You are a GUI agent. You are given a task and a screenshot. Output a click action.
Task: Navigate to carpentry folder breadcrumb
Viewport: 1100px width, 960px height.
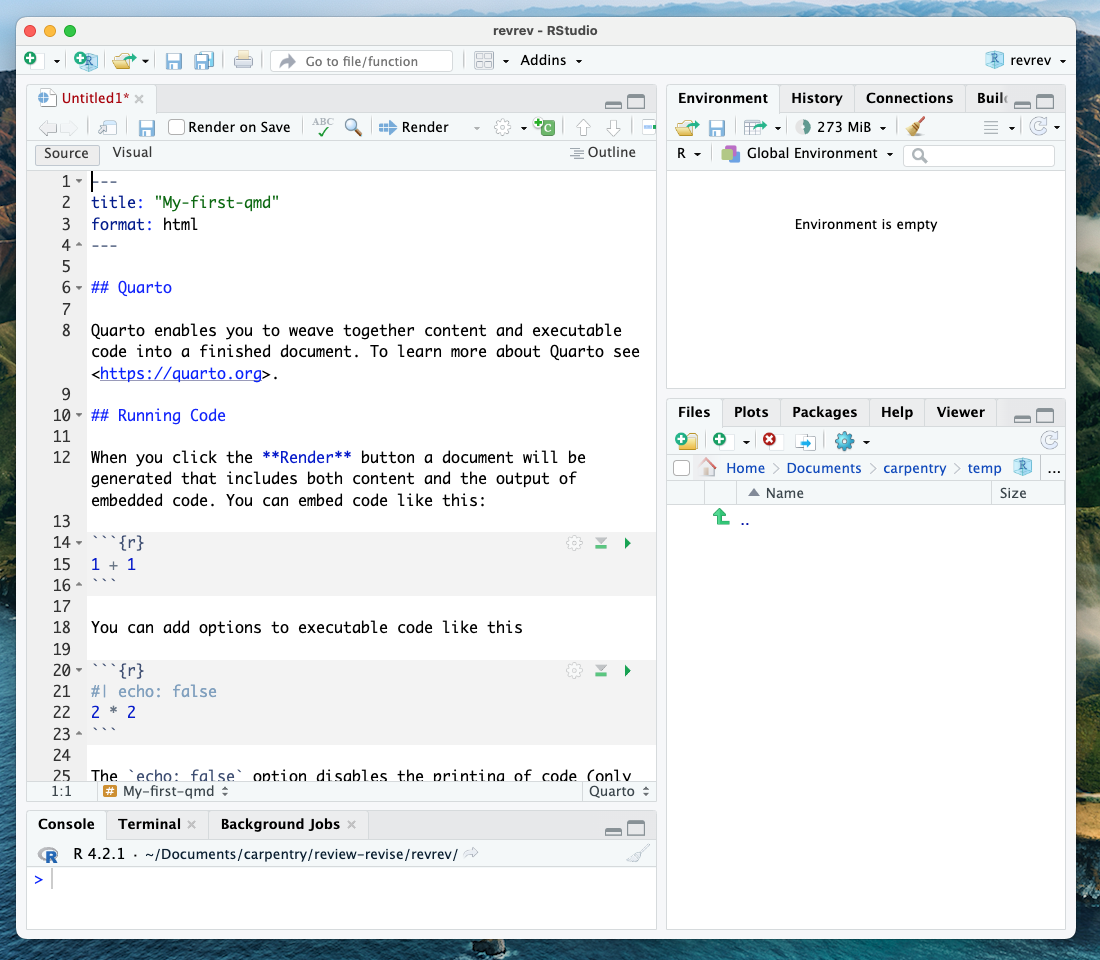click(x=914, y=468)
